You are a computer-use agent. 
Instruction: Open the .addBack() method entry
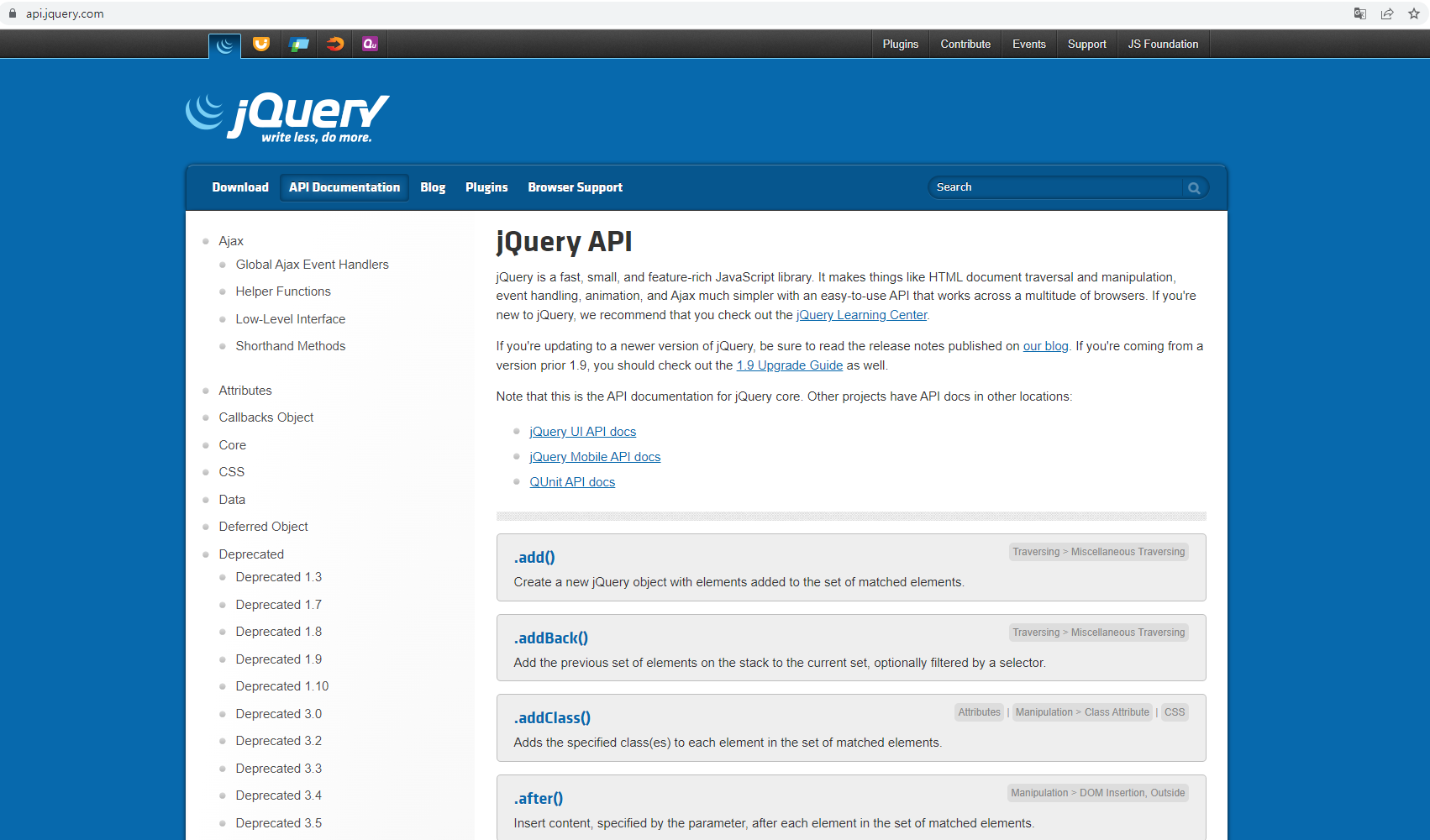tap(551, 638)
